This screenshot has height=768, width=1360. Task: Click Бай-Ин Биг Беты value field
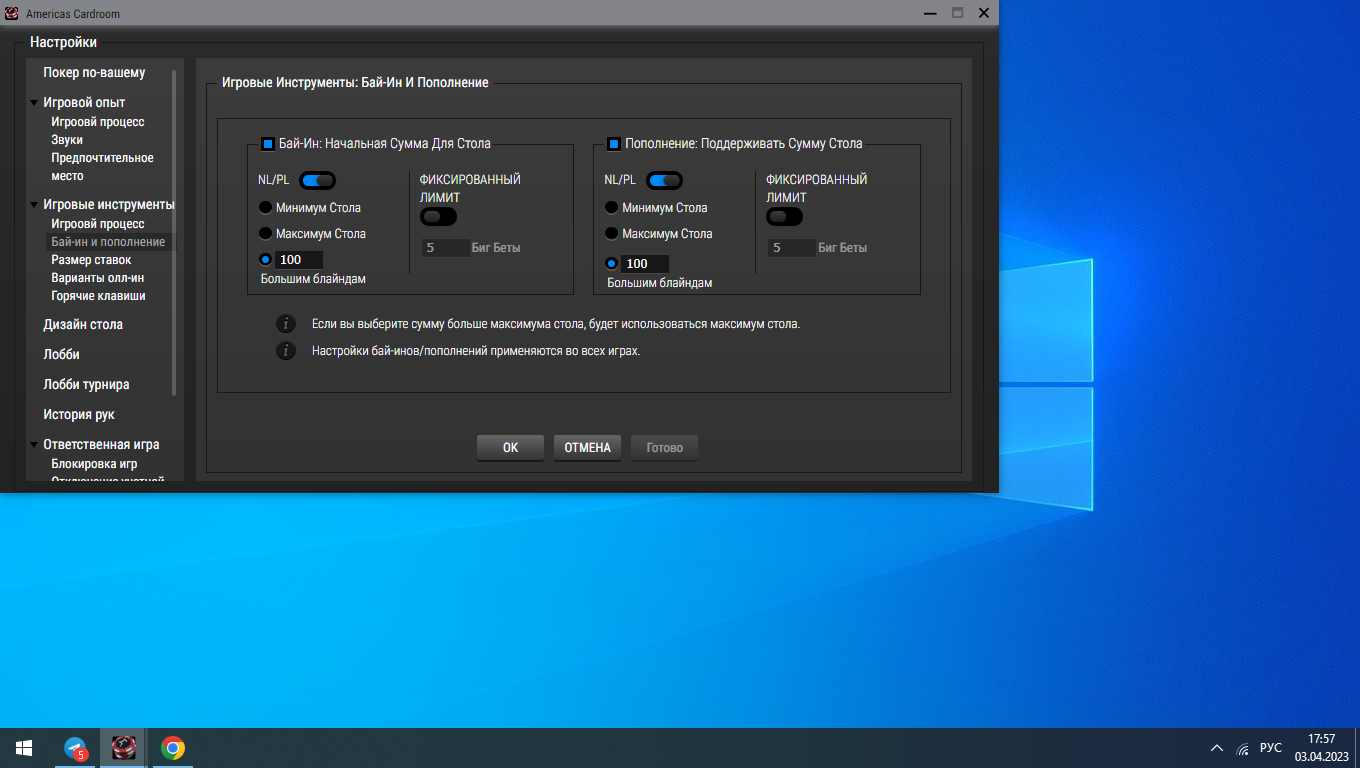(x=445, y=248)
